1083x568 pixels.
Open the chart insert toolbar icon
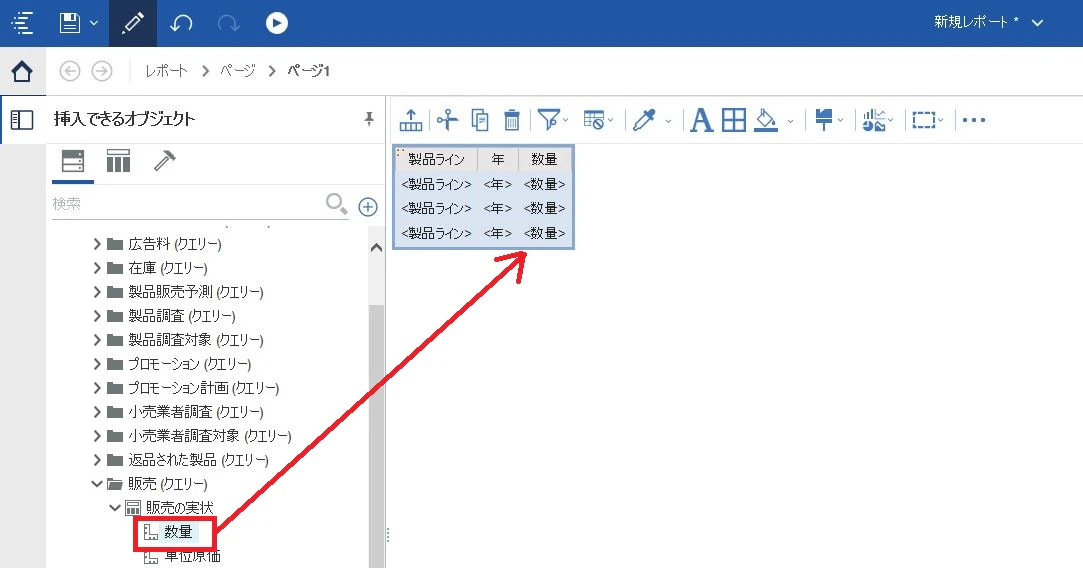click(878, 120)
